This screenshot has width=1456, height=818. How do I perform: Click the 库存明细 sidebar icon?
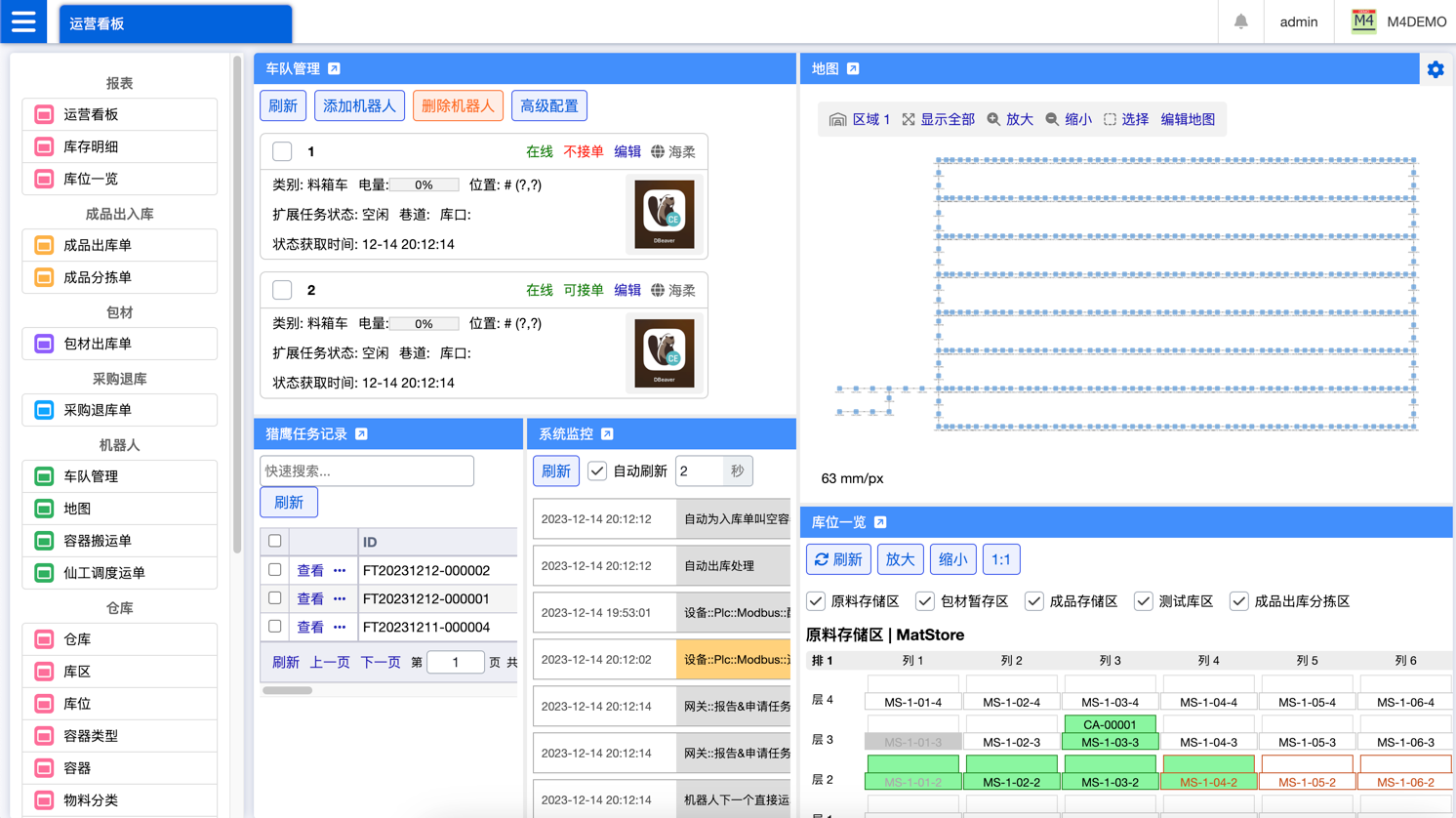(44, 146)
